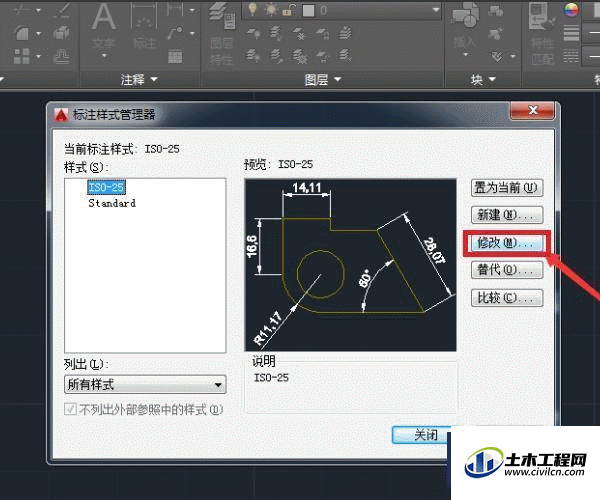This screenshot has height=500, width=600.
Task: Click the lineweight icon in properties panel
Action: [572, 33]
